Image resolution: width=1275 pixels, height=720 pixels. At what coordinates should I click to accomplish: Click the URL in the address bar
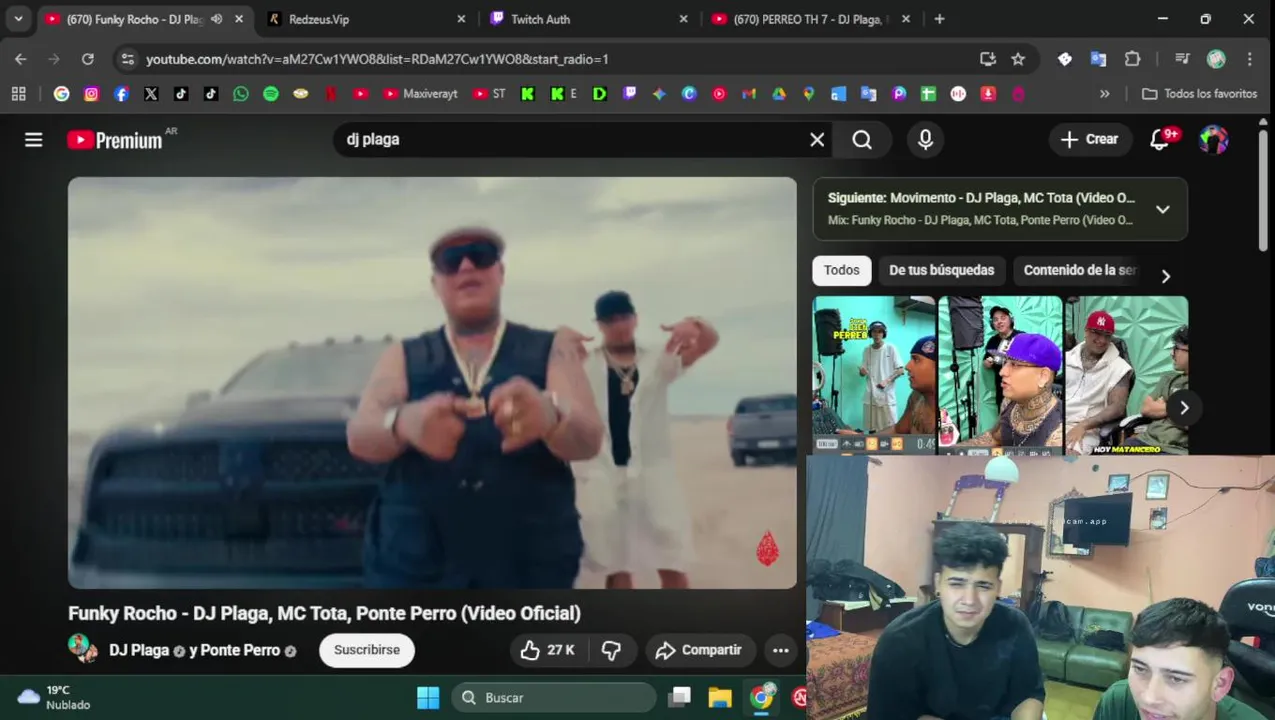377,59
